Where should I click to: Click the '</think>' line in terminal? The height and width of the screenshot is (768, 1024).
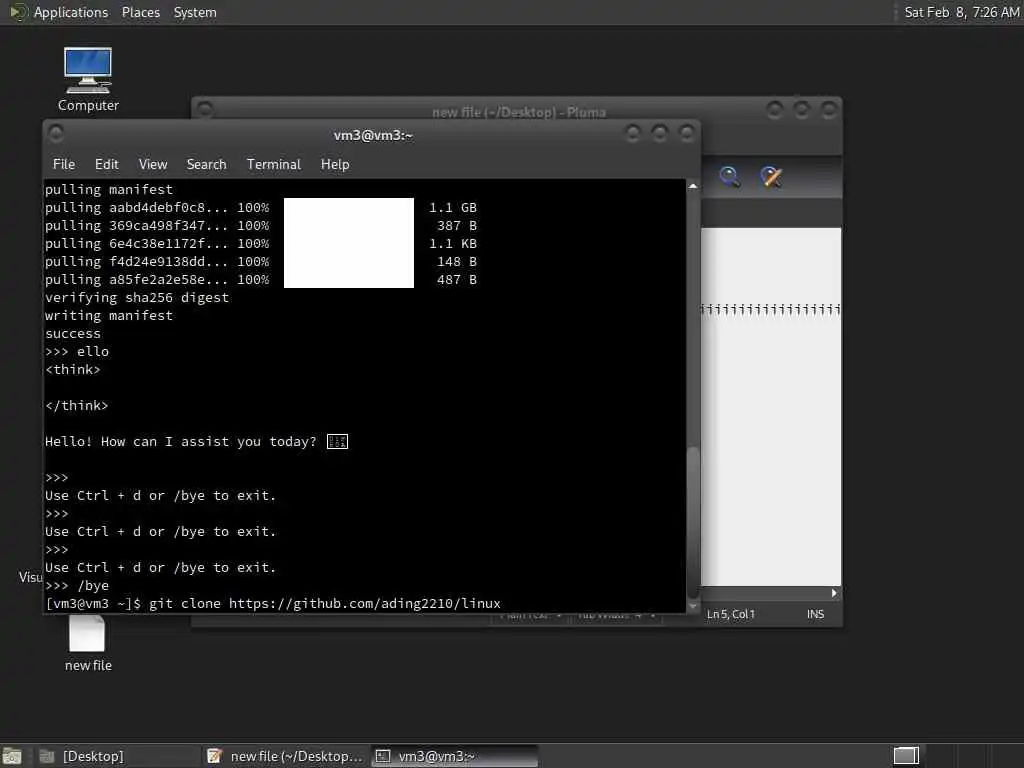point(76,406)
